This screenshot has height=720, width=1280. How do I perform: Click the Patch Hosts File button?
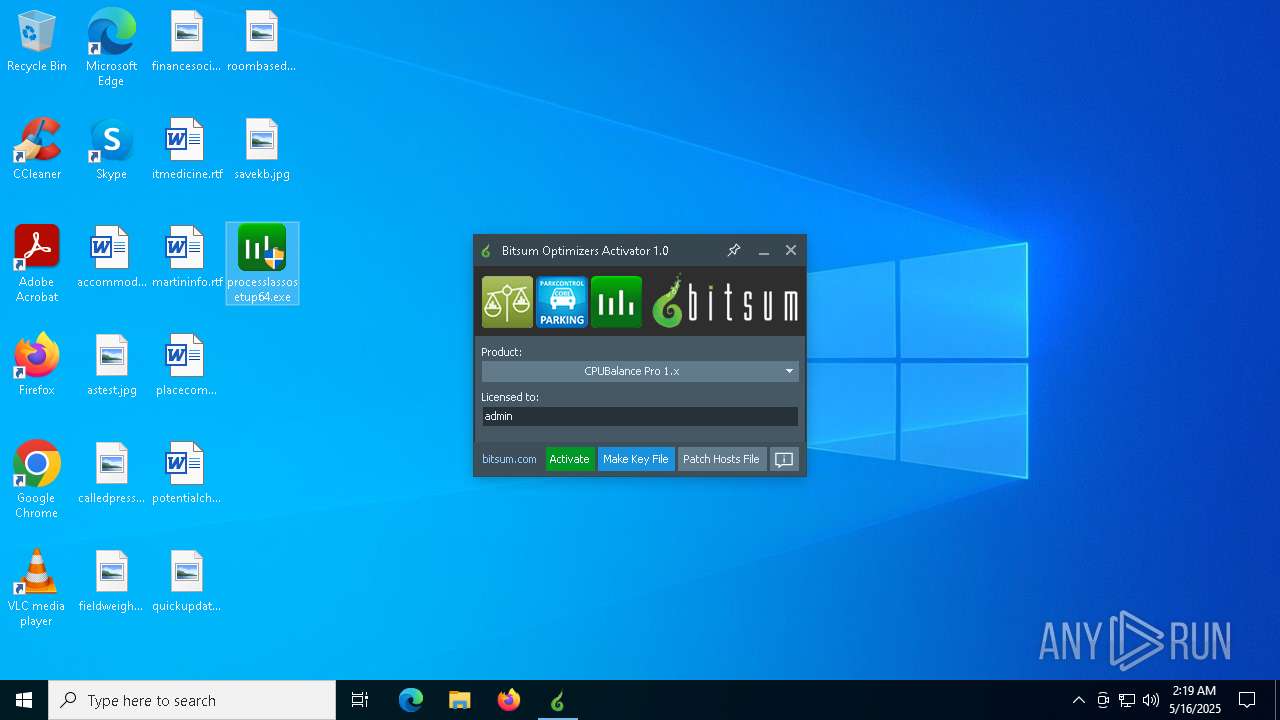coord(721,459)
